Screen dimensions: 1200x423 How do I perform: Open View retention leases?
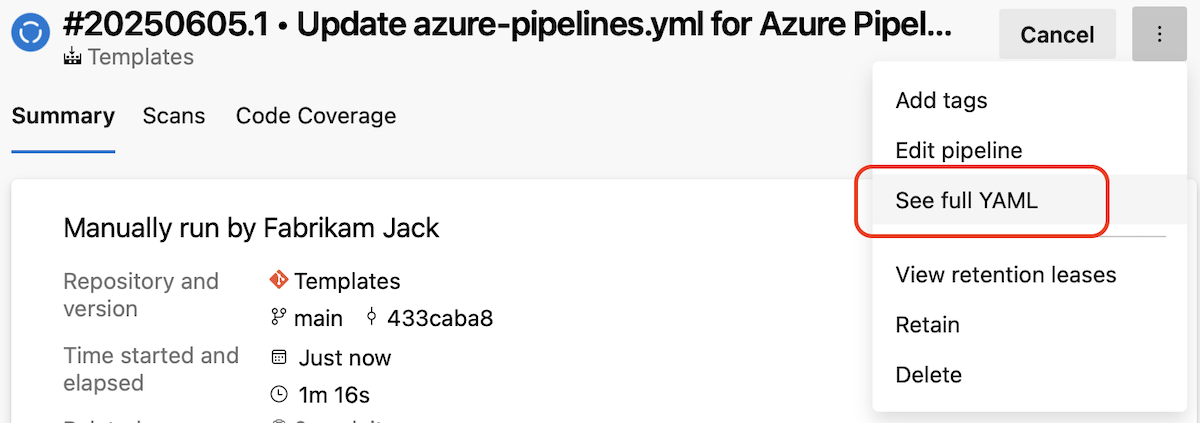(x=1005, y=274)
